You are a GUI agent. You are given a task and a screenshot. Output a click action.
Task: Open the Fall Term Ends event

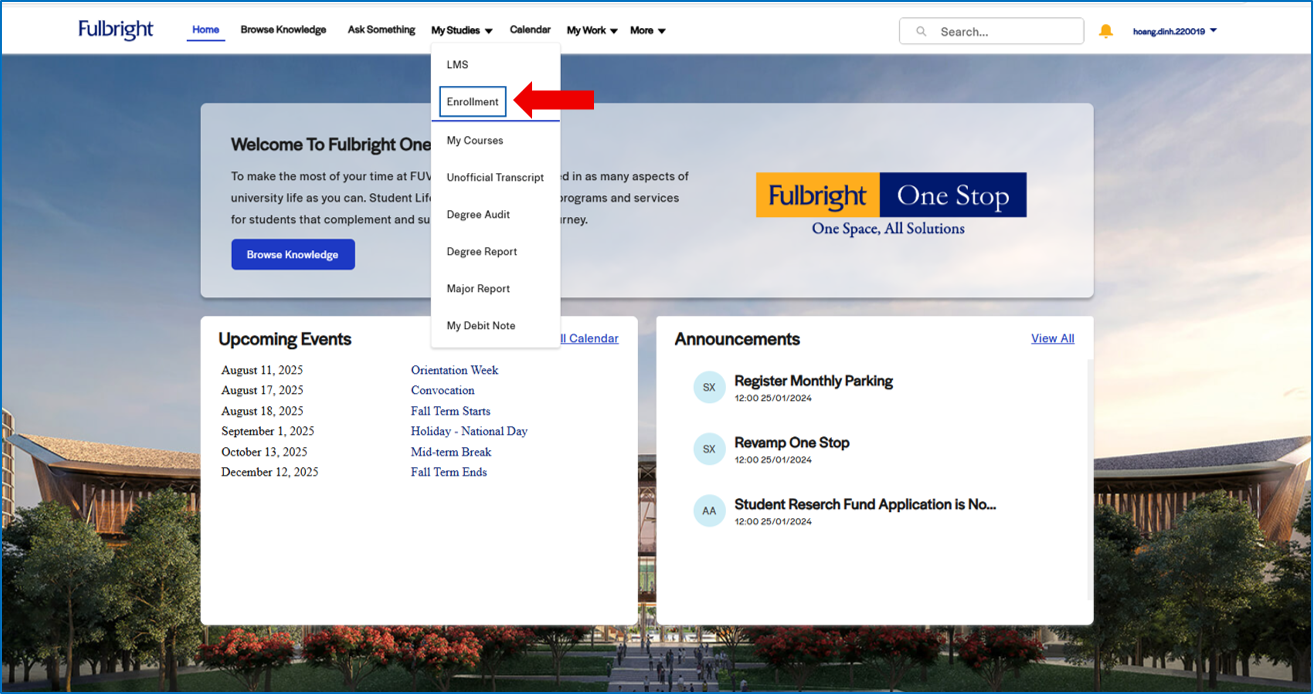point(449,473)
